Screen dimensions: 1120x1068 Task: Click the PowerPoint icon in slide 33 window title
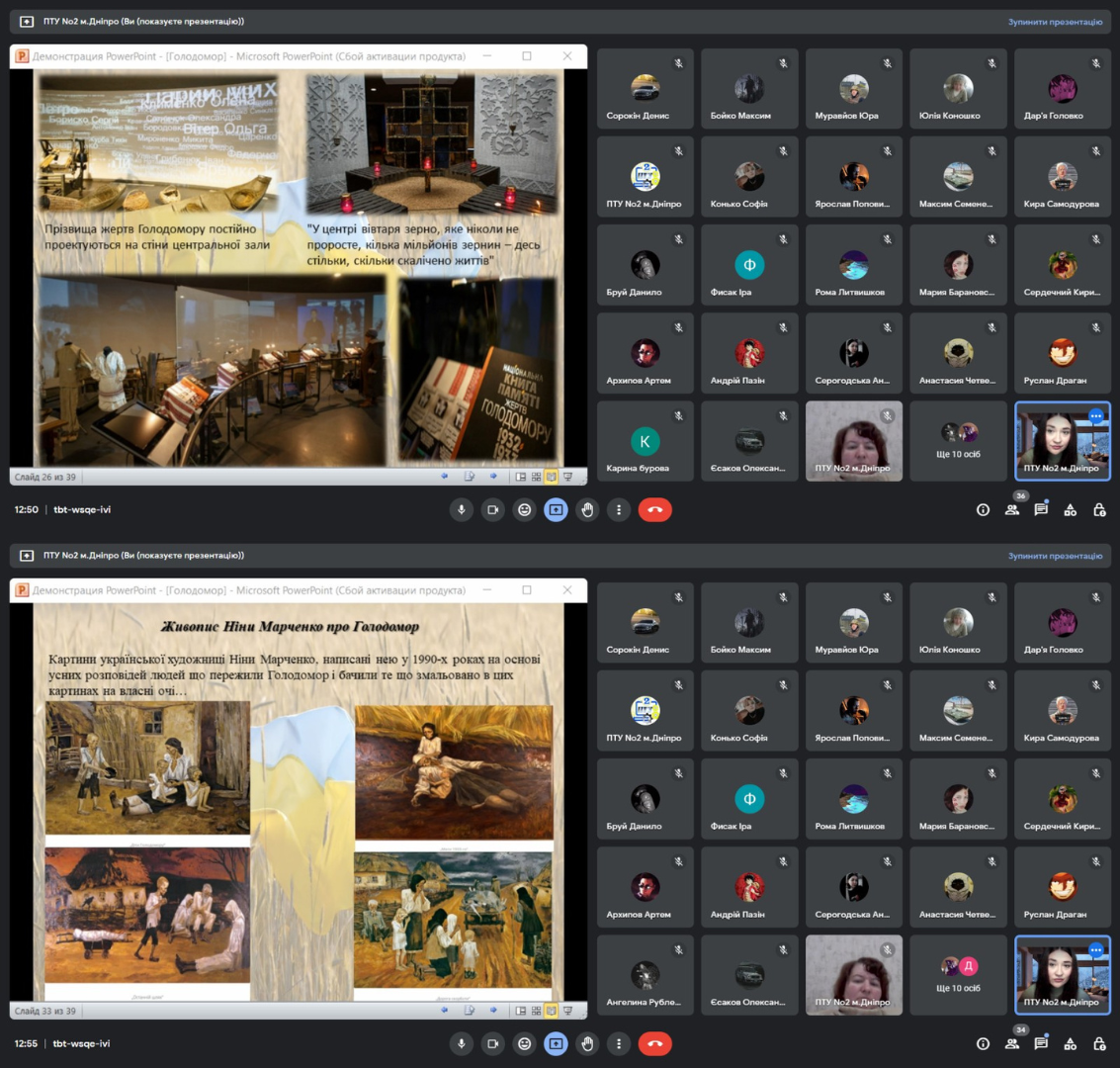coord(22,590)
